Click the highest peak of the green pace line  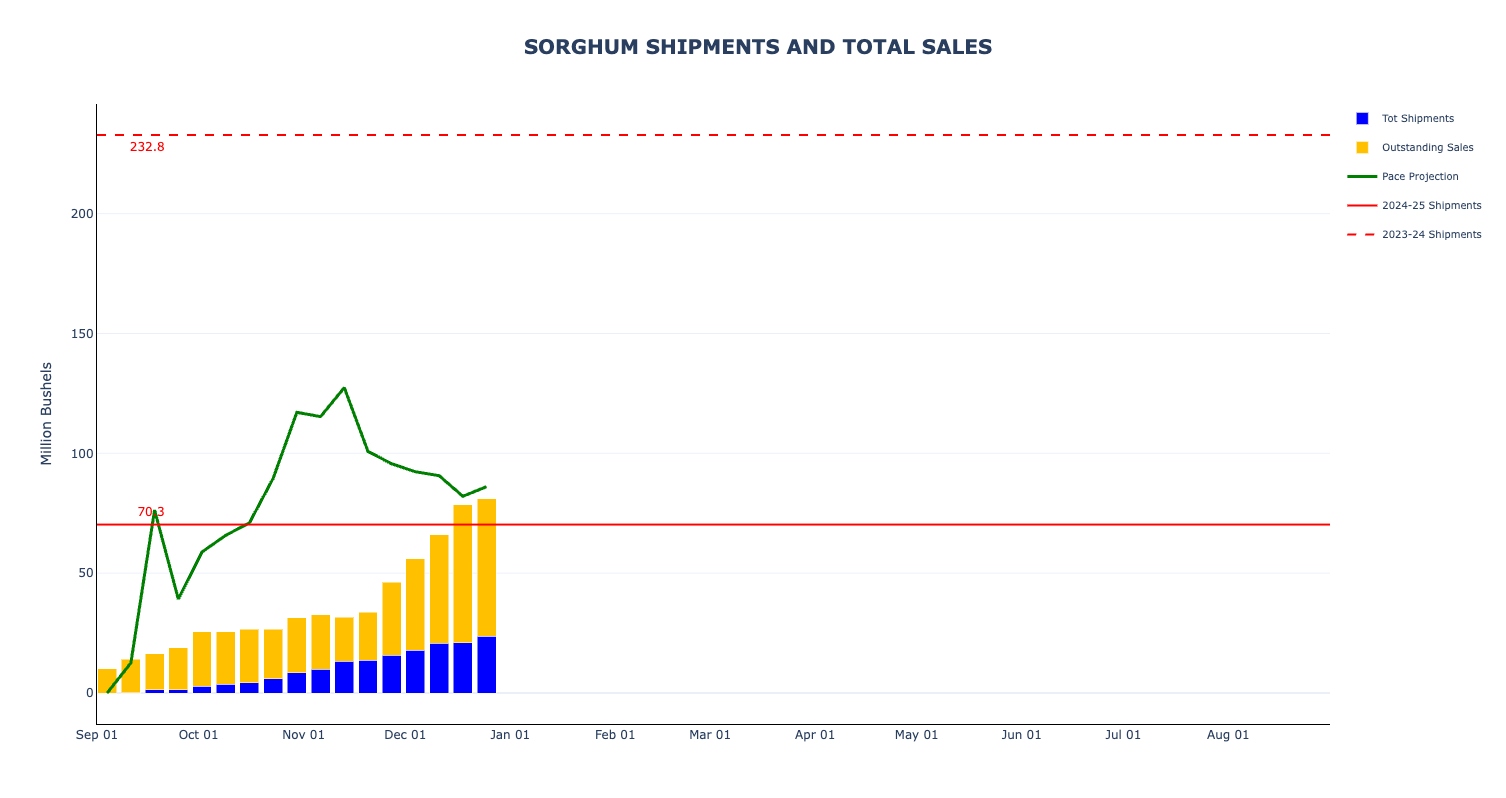tap(344, 388)
